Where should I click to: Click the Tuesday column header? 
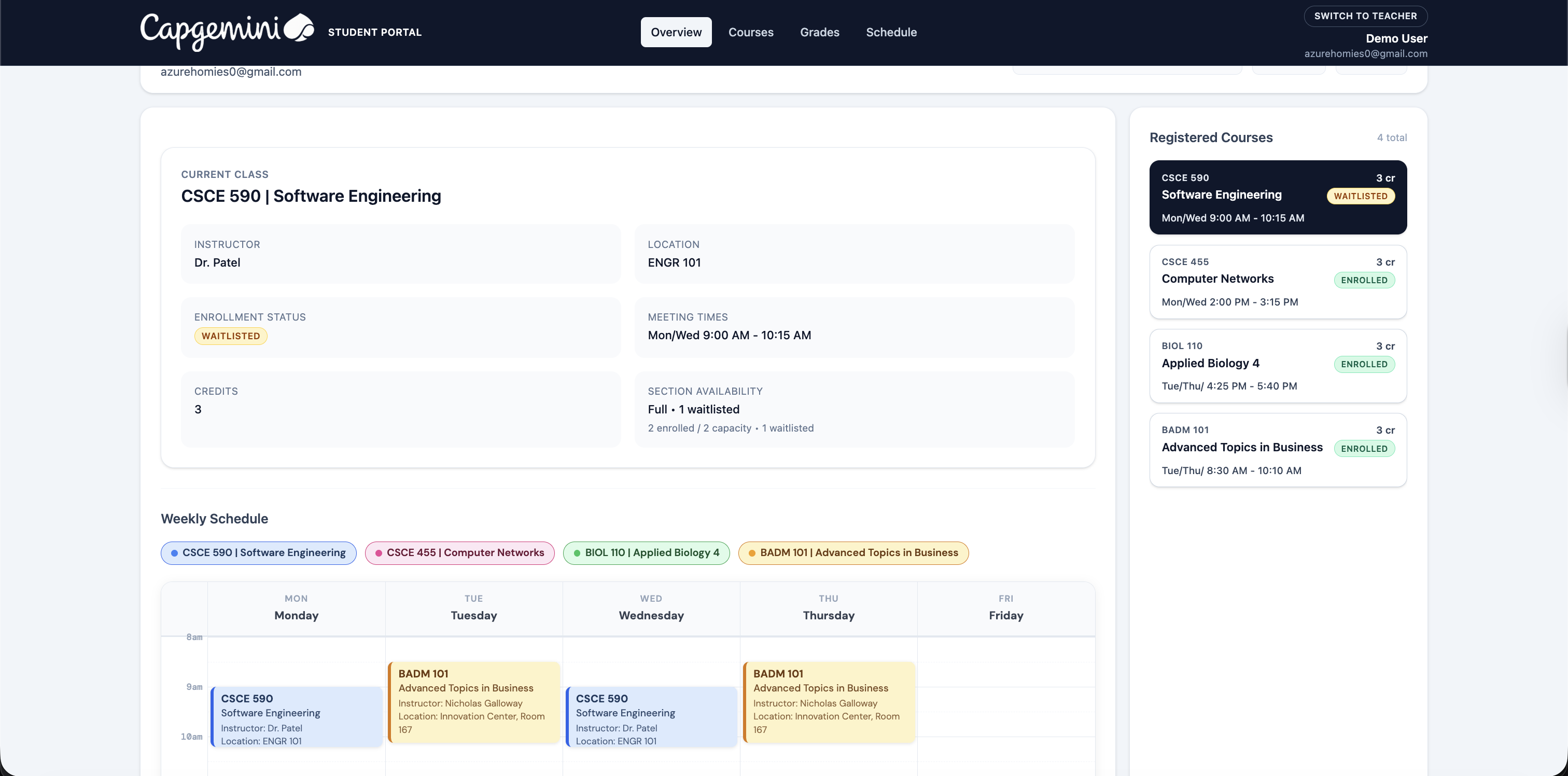[473, 608]
